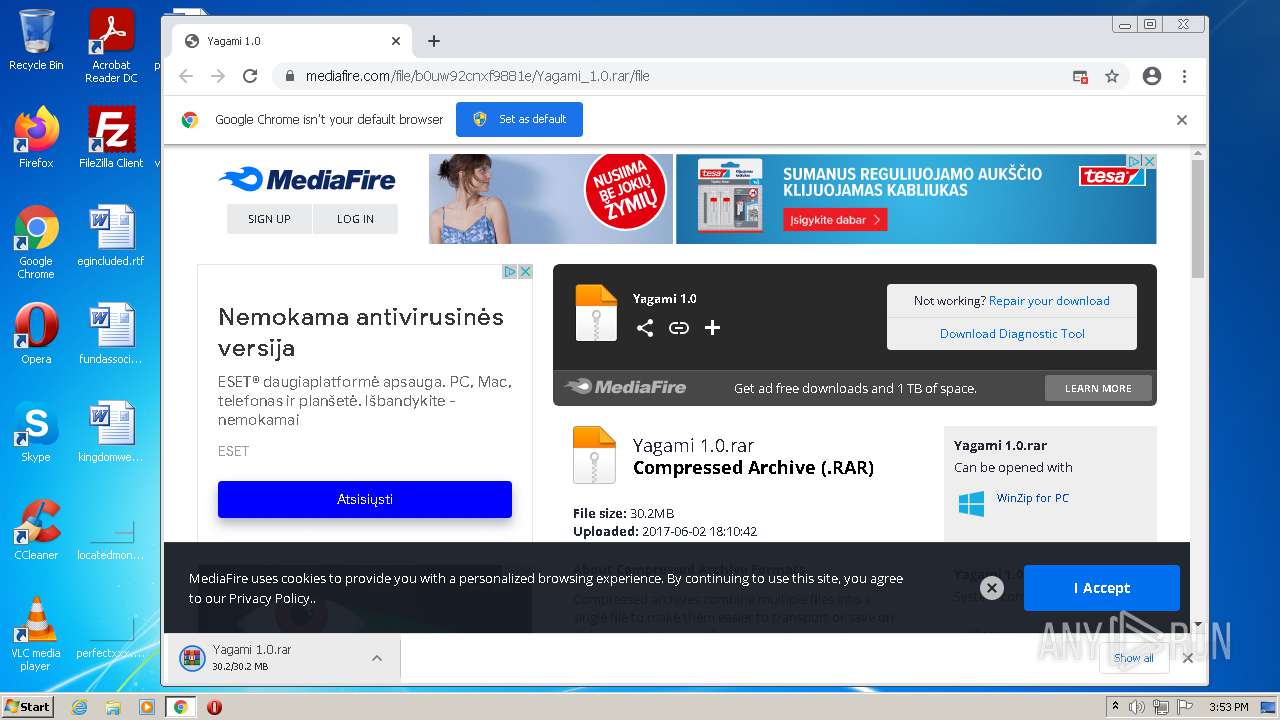Viewport: 1280px width, 720px height.
Task: Click the Chrome taskbar button
Action: coord(180,707)
